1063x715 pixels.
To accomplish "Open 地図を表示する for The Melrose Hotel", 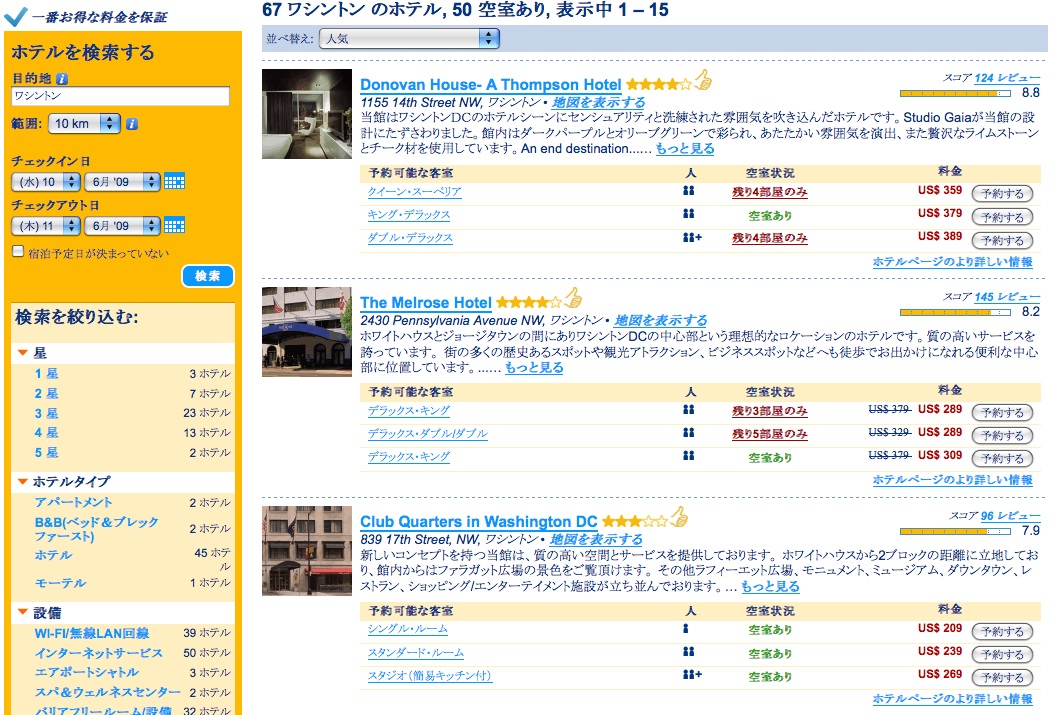I will [x=660, y=321].
